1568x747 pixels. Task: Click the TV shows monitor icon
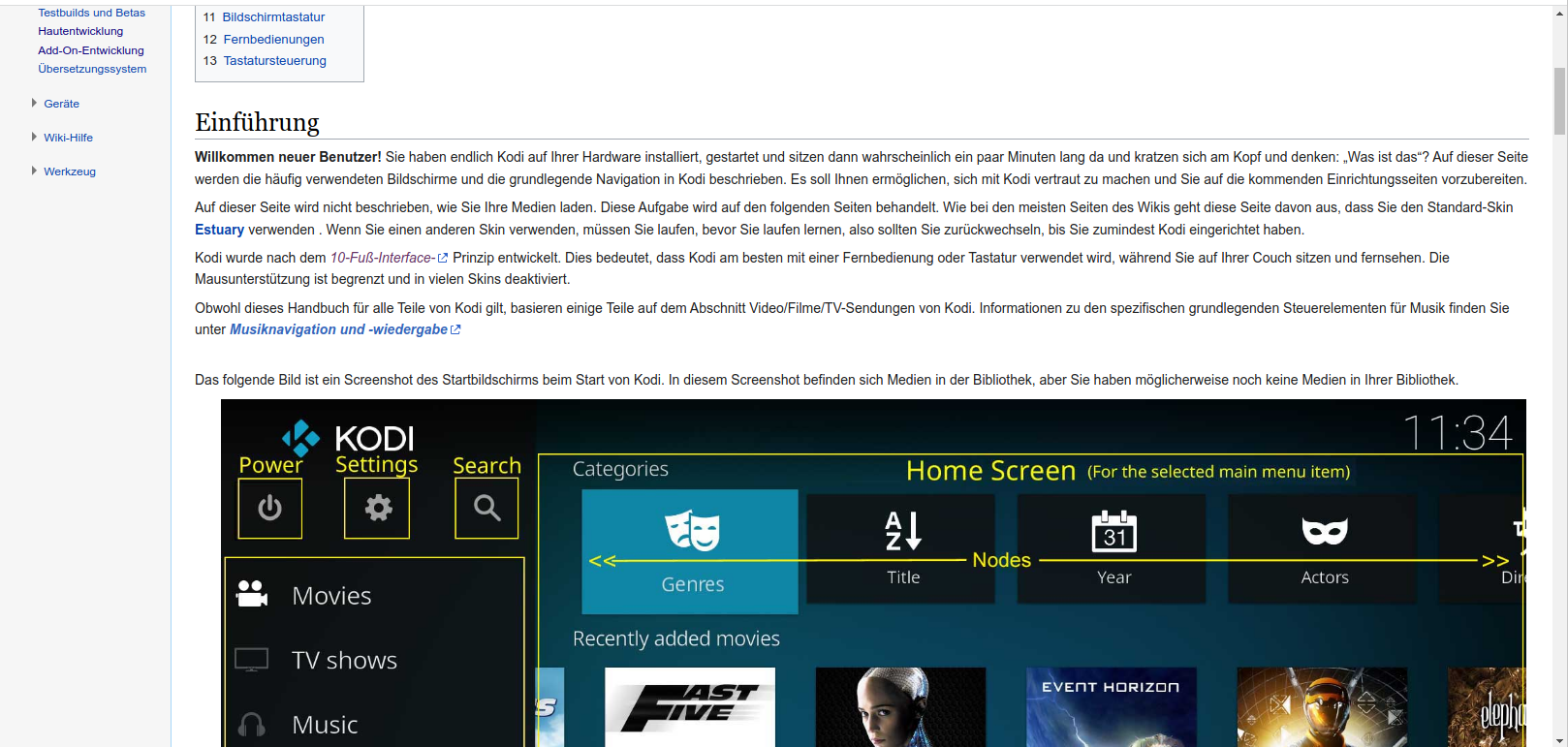[x=252, y=660]
